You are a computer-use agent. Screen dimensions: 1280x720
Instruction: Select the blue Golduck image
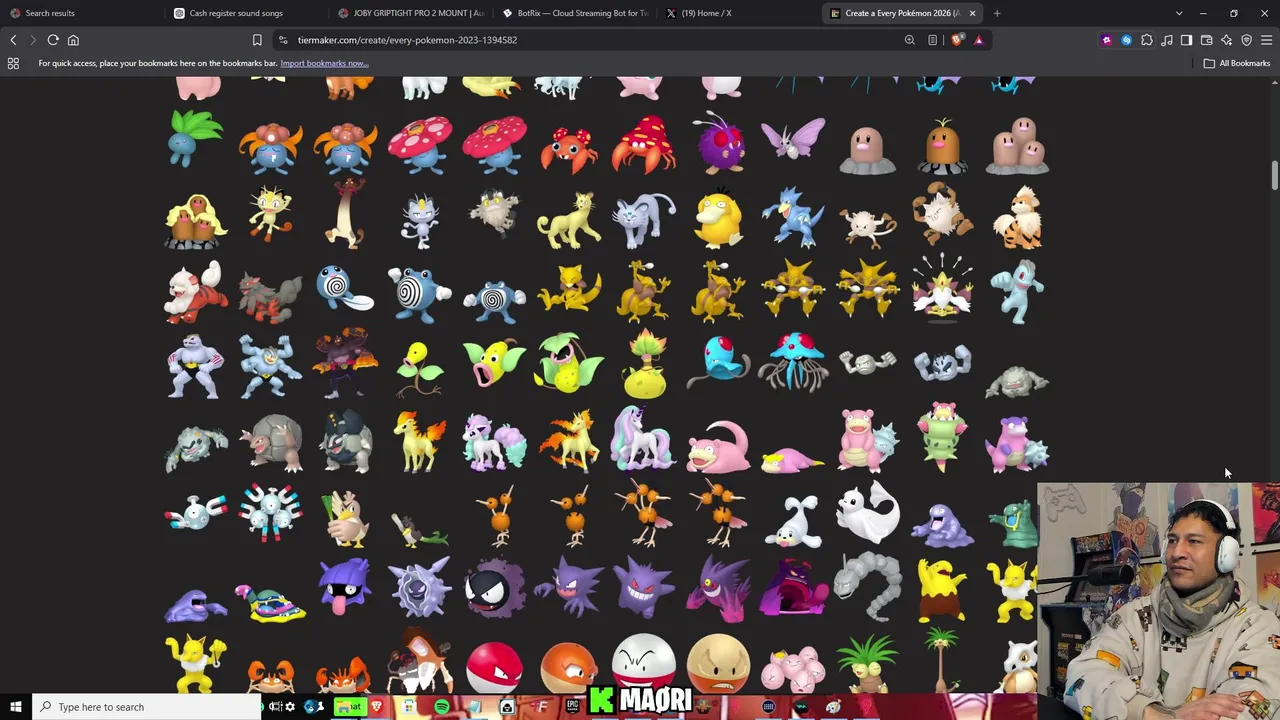coord(793,216)
